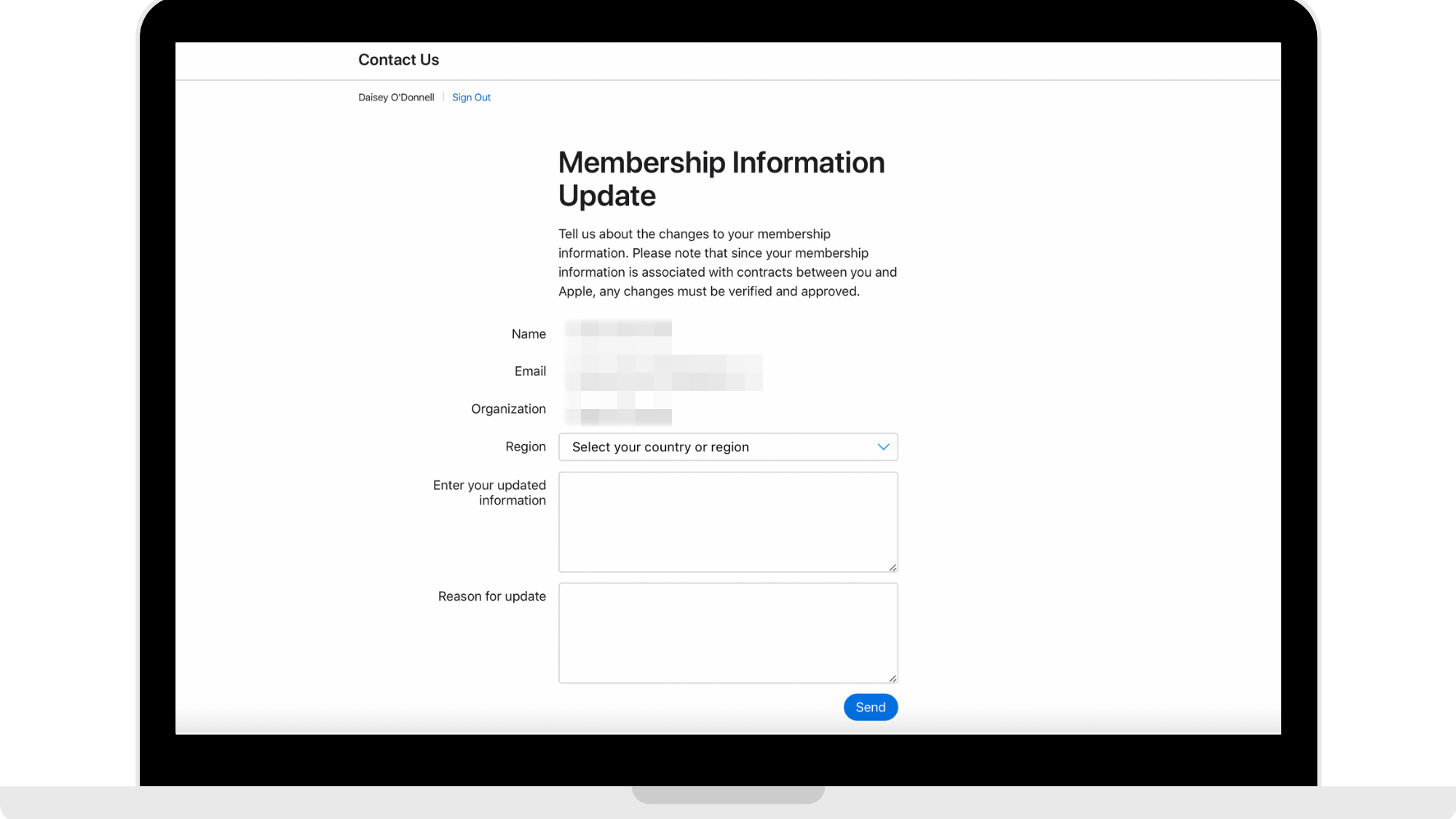Click resize handle of updated information box
Image resolution: width=1456 pixels, height=819 pixels.
point(893,567)
